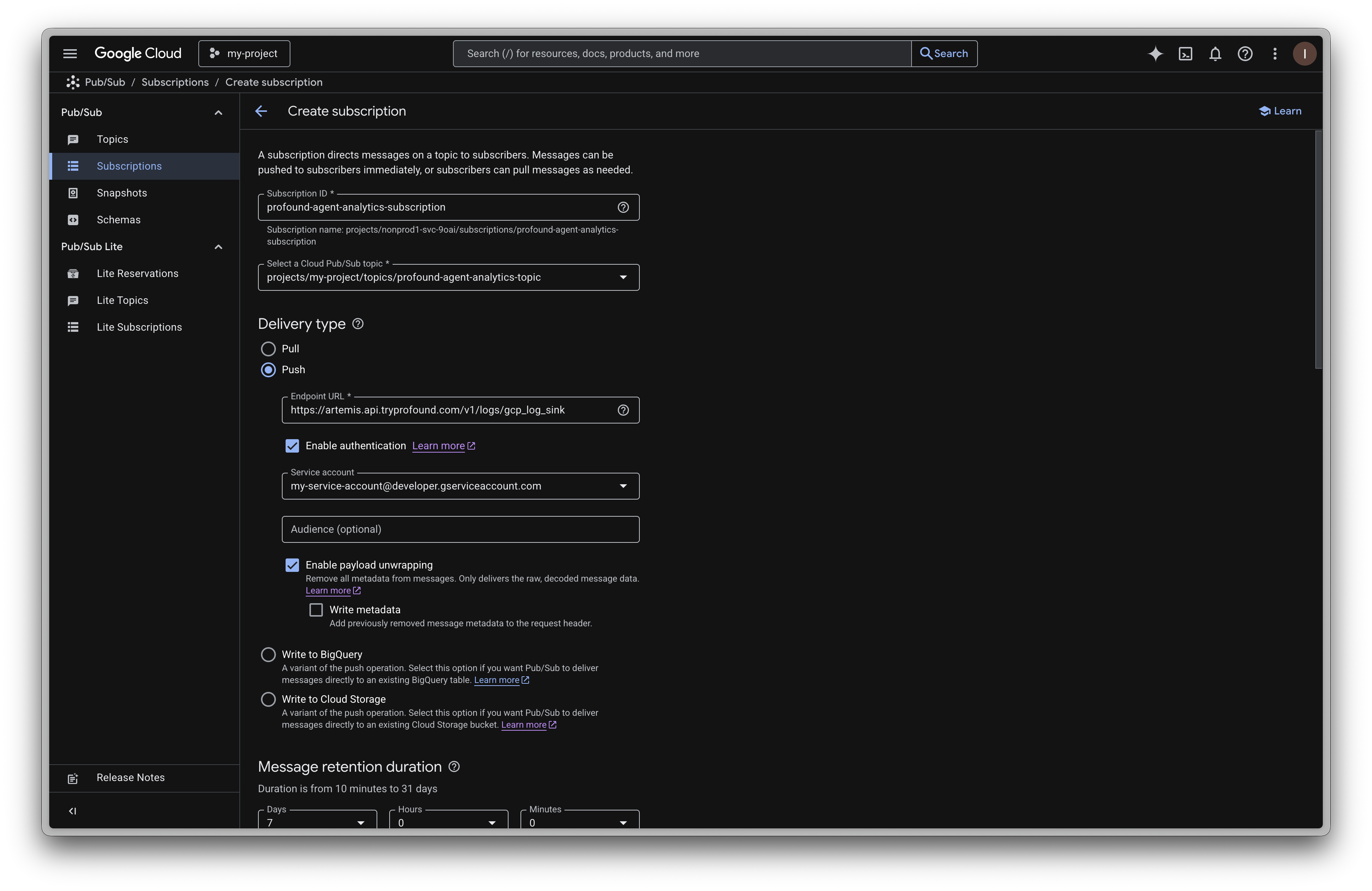Collapse the sidebar with bottom-left icon
Viewport: 1372px width, 891px height.
pos(73,811)
